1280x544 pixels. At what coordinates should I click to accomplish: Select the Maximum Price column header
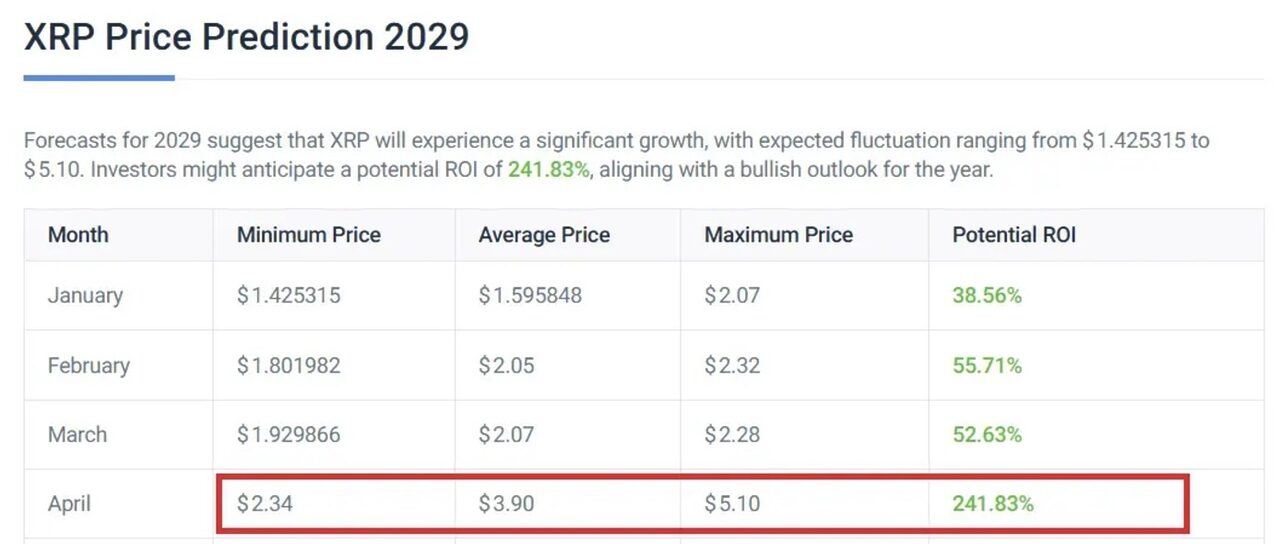point(779,235)
